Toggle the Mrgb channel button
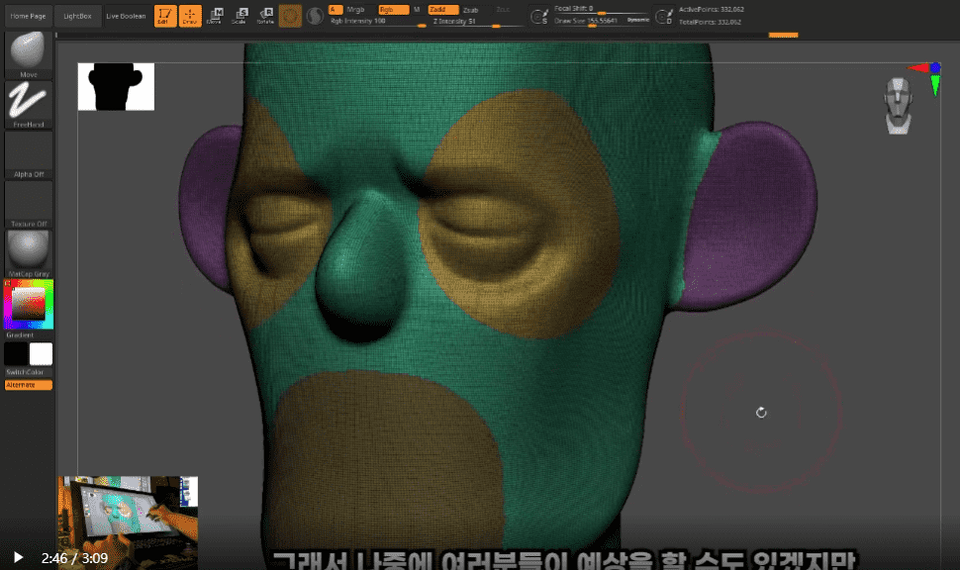 point(355,9)
